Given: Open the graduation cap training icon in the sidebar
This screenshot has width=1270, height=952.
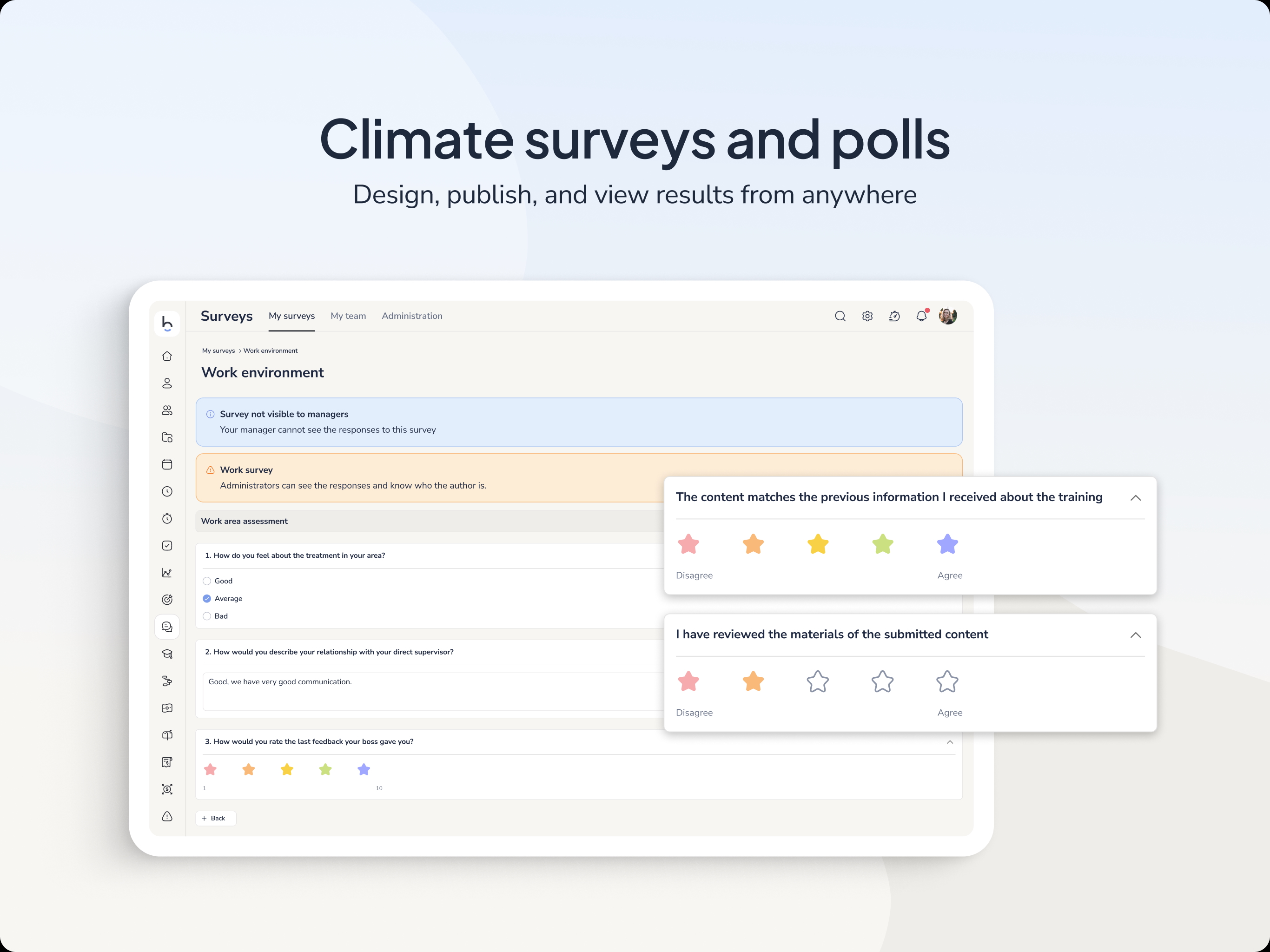Looking at the screenshot, I should tap(167, 654).
